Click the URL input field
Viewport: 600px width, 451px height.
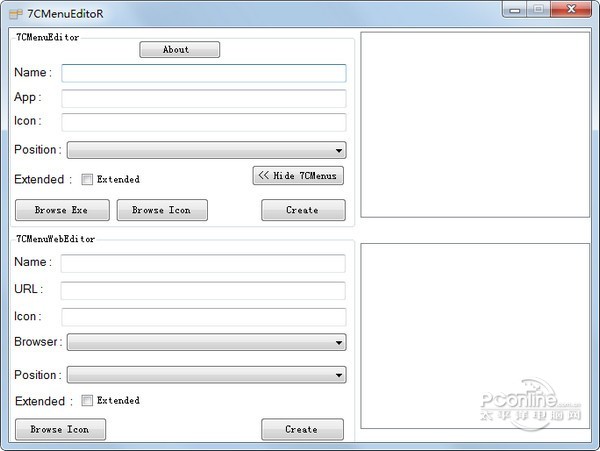tap(203, 290)
